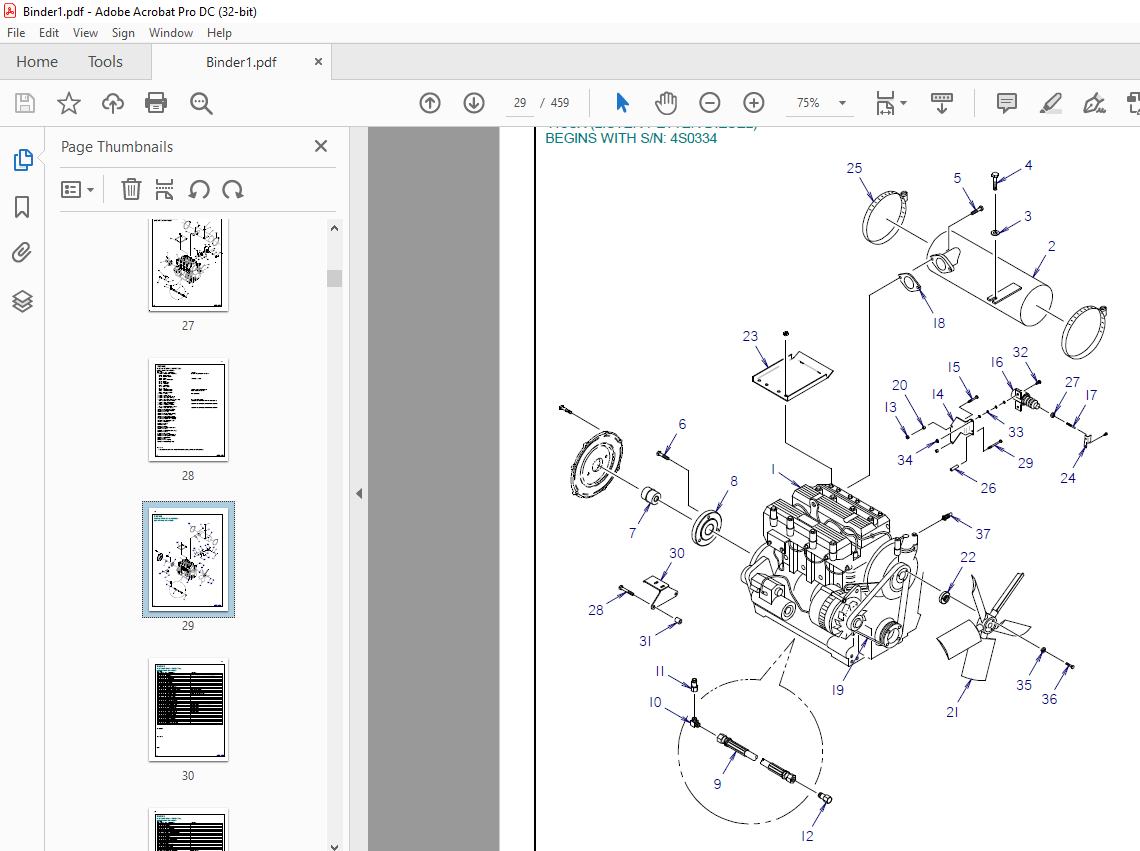Select the highlighter pen tool
Screen dimensions: 1140x851
(1051, 103)
